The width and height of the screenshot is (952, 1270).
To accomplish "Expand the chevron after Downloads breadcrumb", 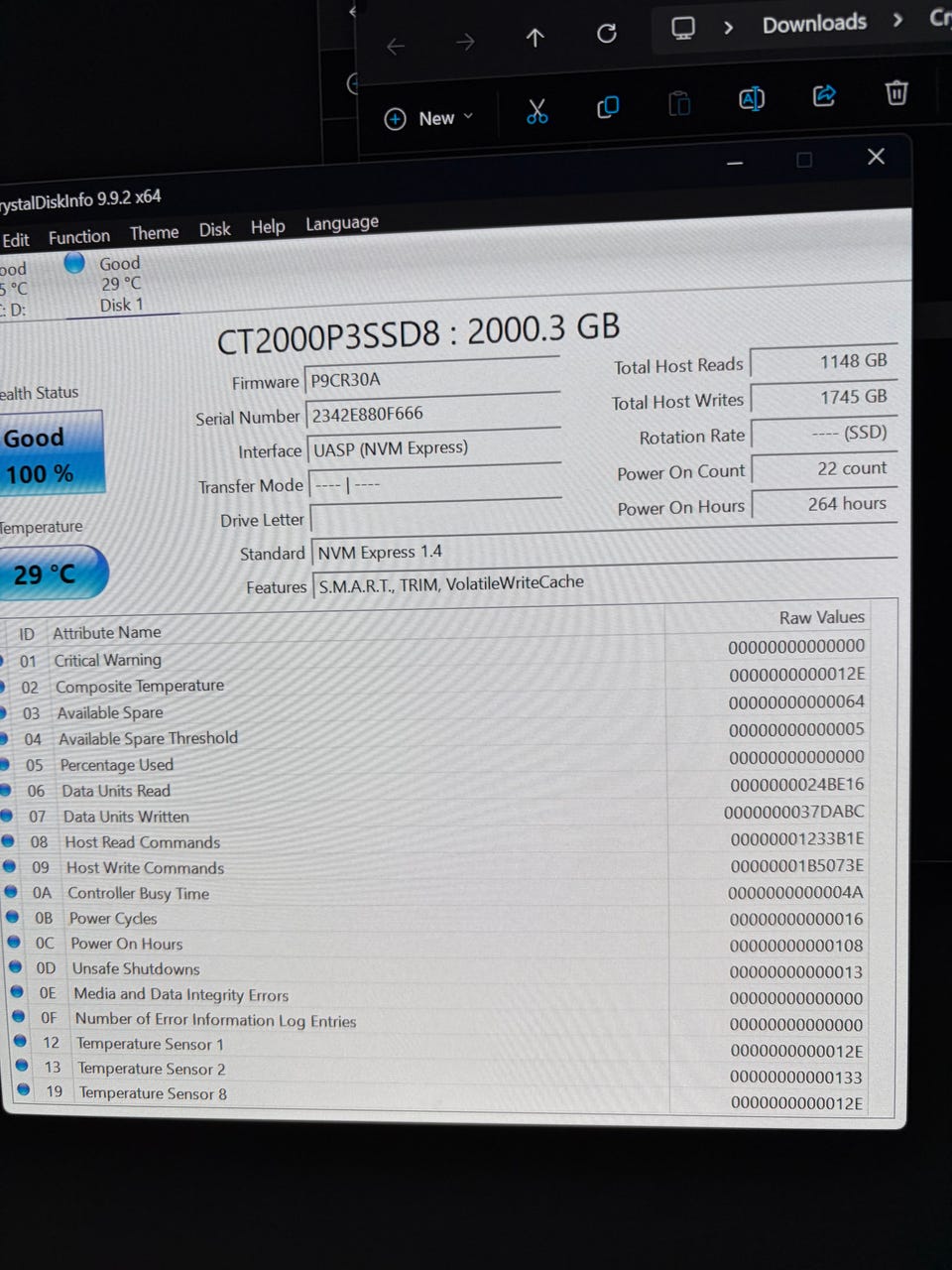I will 897,19.
